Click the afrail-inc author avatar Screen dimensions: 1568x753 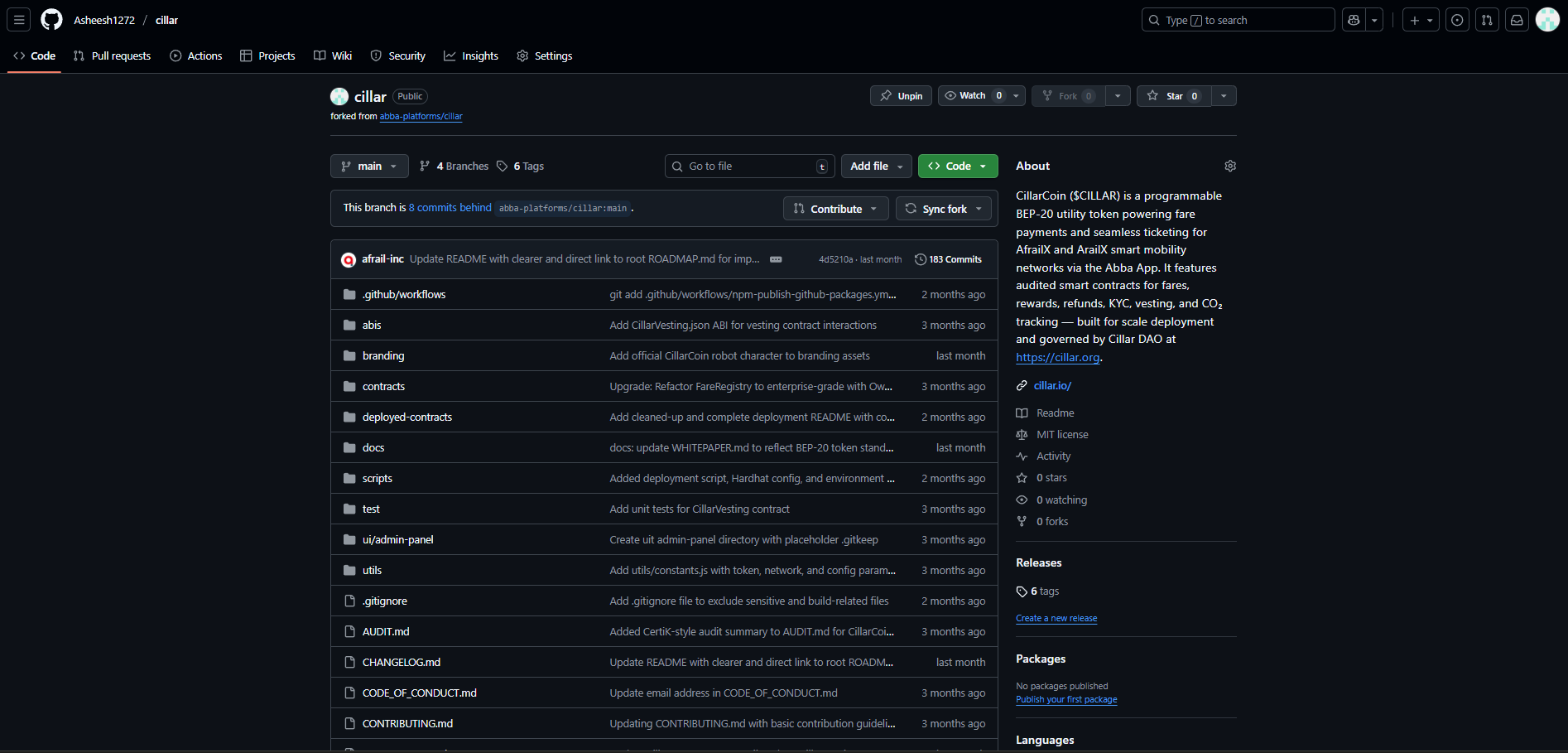[x=349, y=259]
